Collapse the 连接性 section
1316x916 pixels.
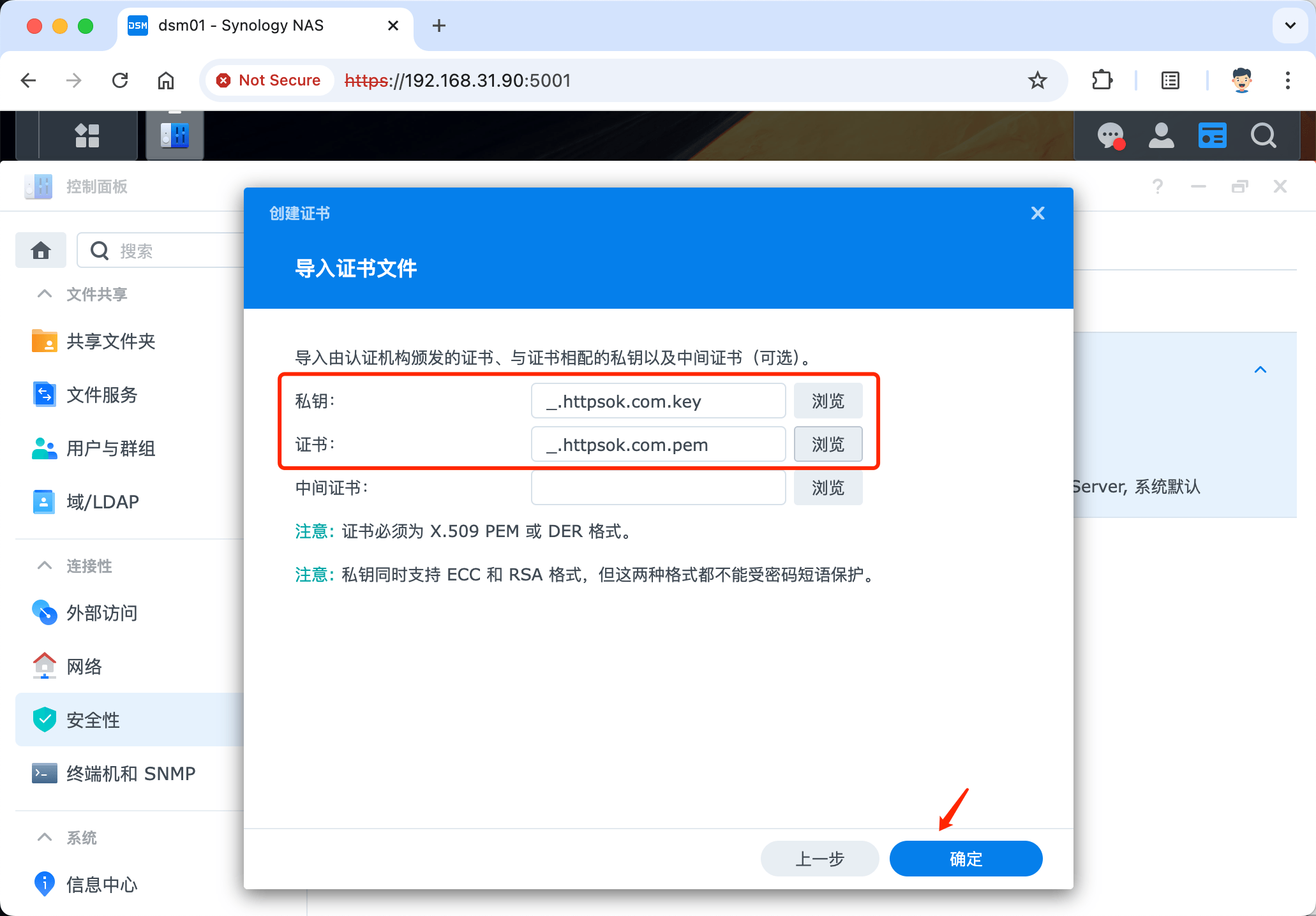coord(45,566)
